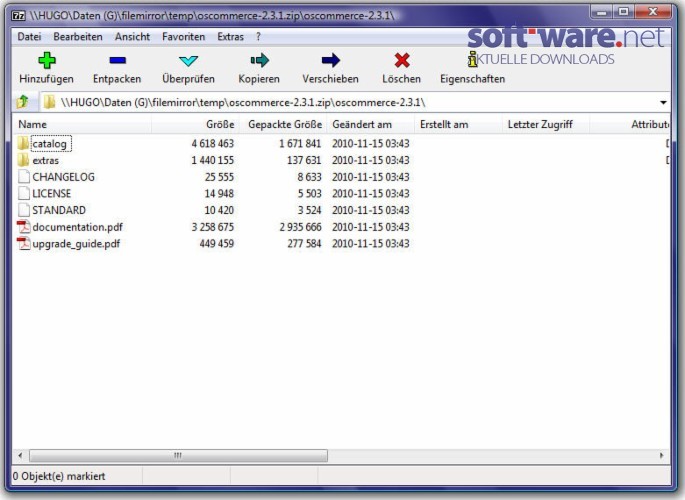Sort by Erstellt am column header
The width and height of the screenshot is (685, 500).
point(458,124)
